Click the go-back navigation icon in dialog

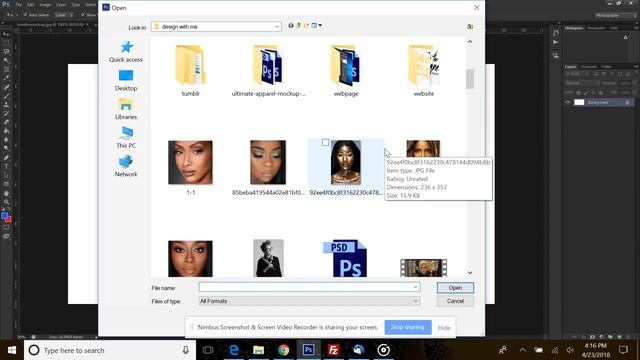291,26
